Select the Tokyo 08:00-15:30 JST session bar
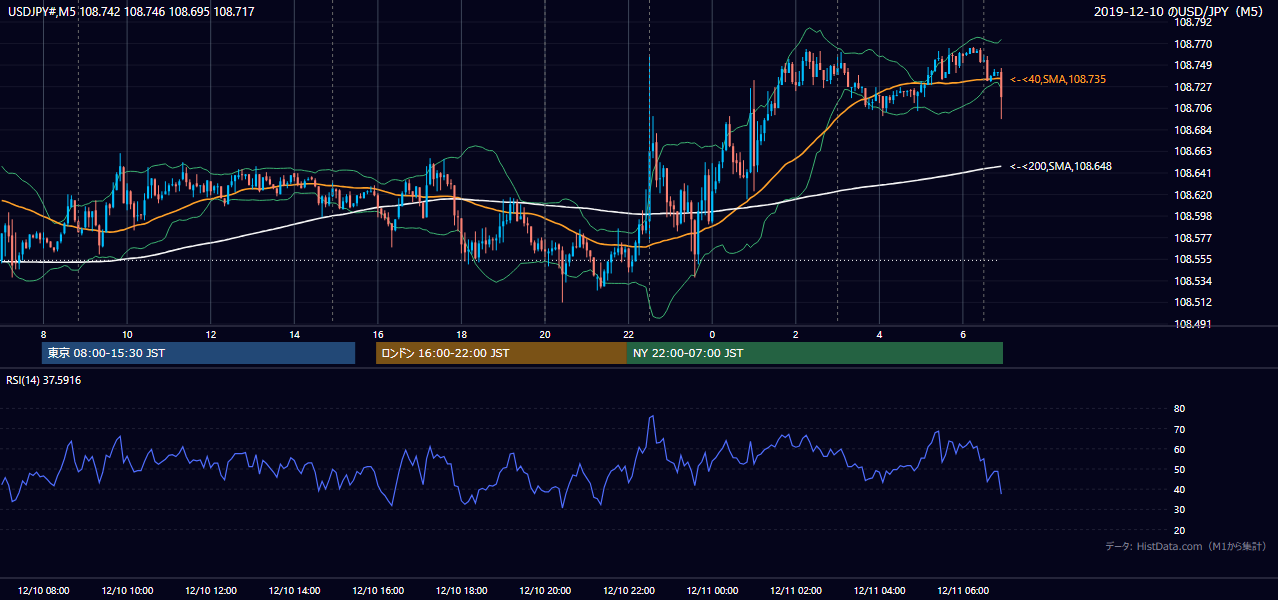The image size is (1278, 600). click(x=199, y=353)
